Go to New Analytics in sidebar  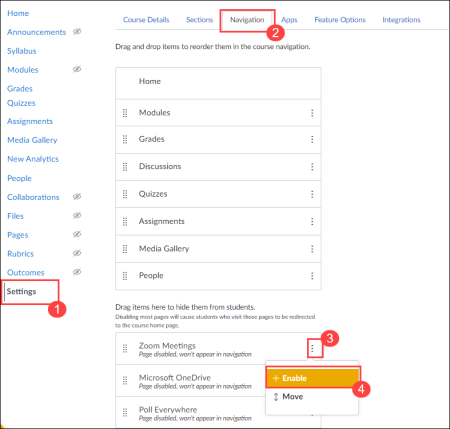[33, 159]
